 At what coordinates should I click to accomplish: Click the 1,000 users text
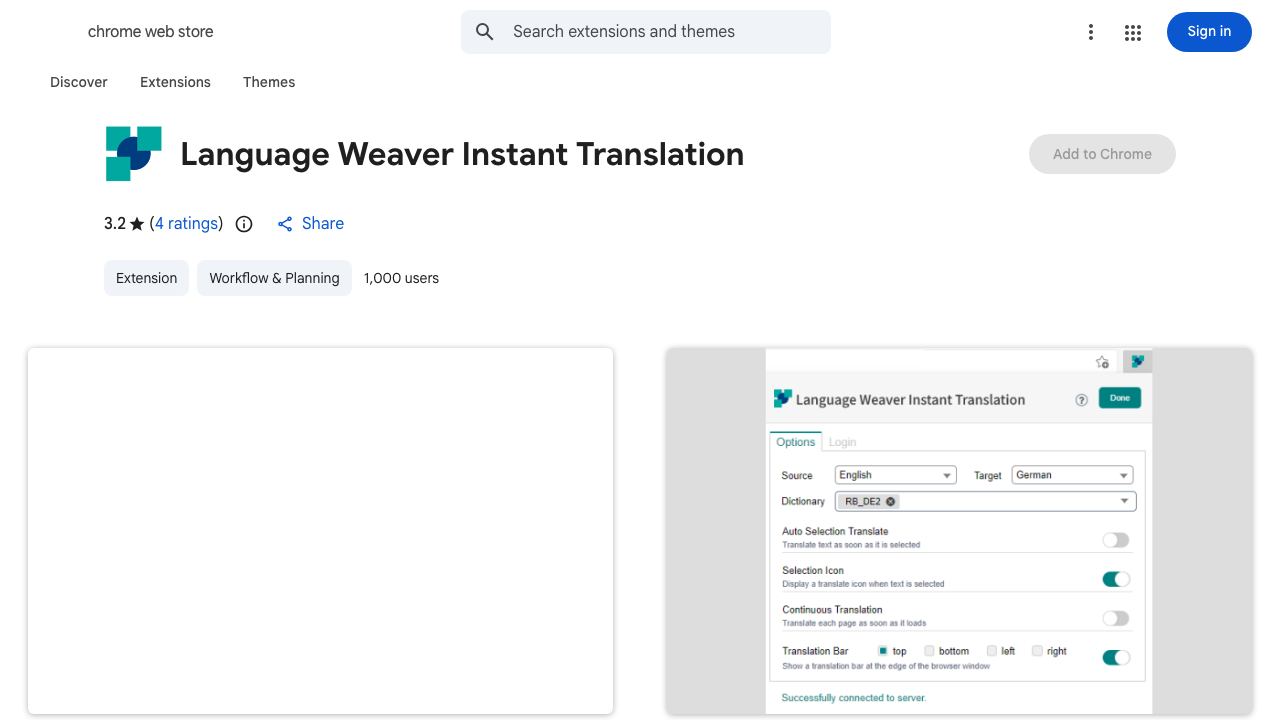pyautogui.click(x=401, y=278)
